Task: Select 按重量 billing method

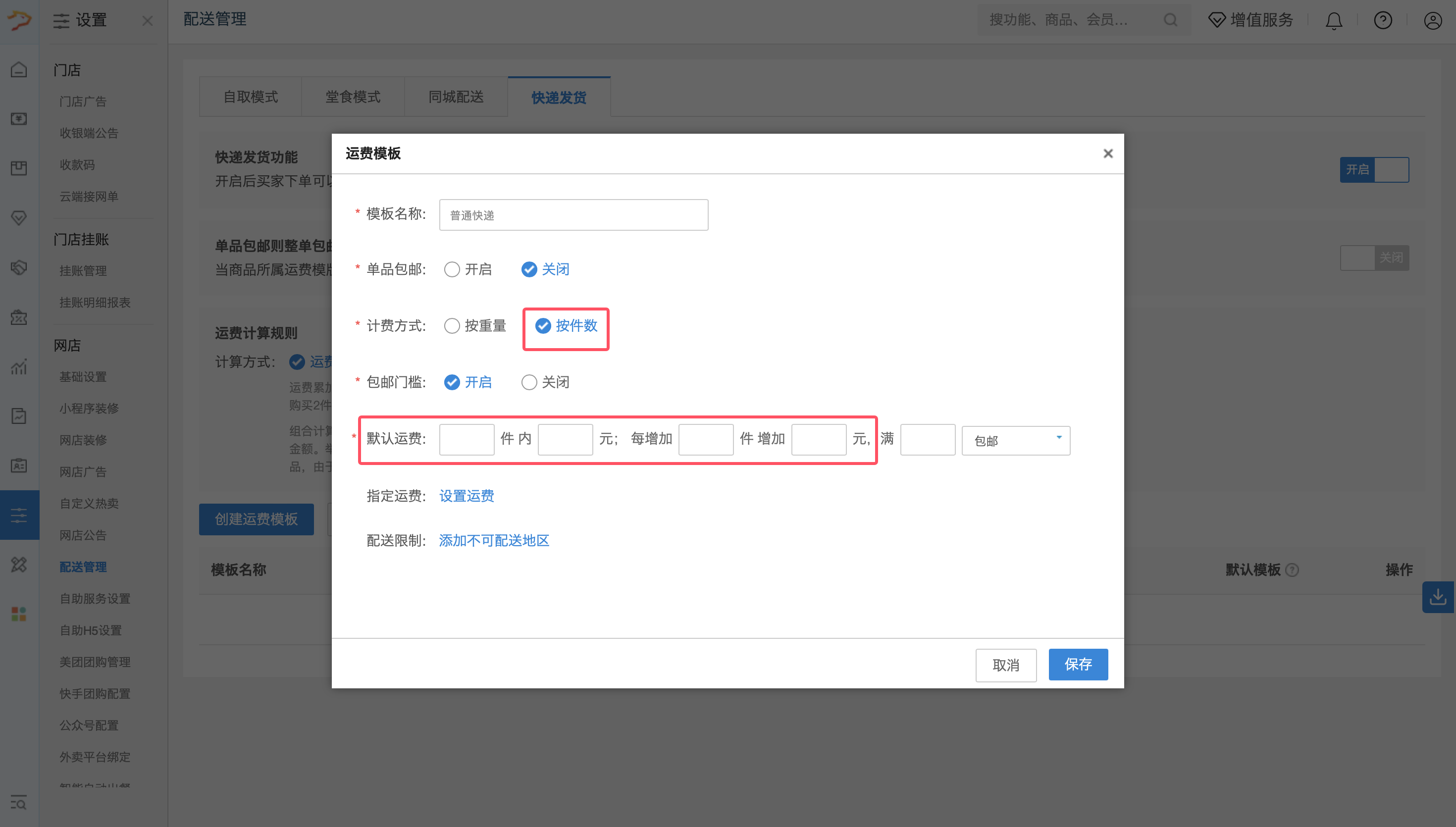Action: click(452, 326)
